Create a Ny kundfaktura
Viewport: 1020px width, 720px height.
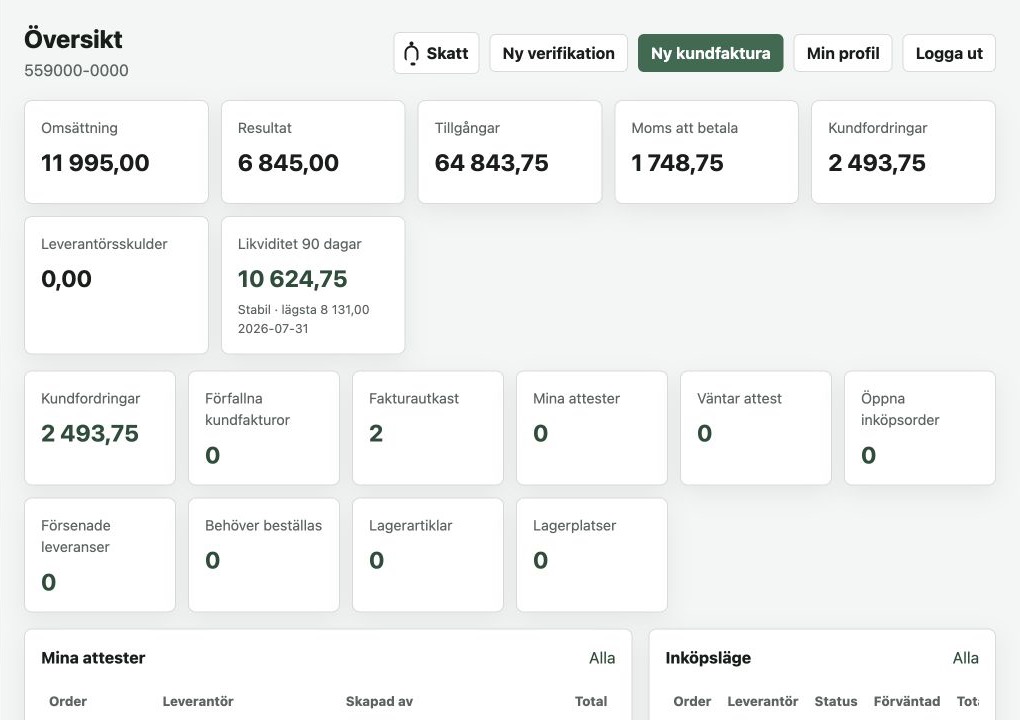click(x=710, y=53)
